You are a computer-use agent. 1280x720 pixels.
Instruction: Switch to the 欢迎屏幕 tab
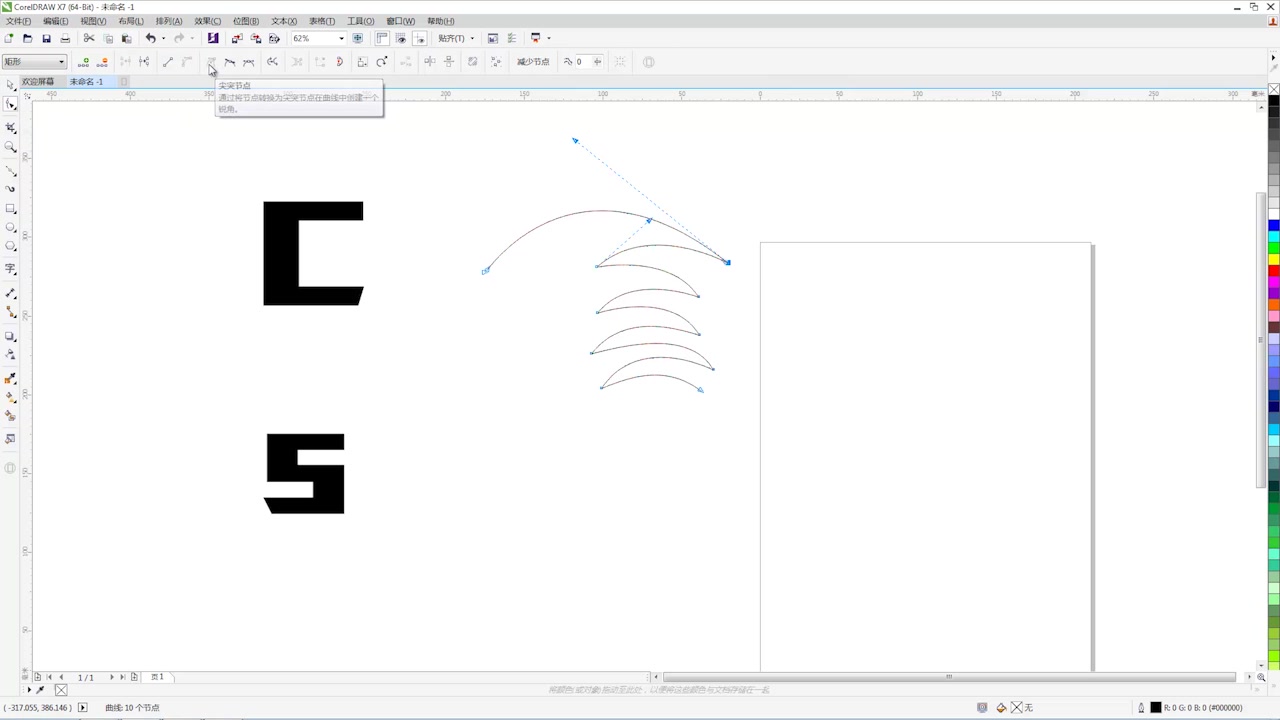[x=38, y=81]
